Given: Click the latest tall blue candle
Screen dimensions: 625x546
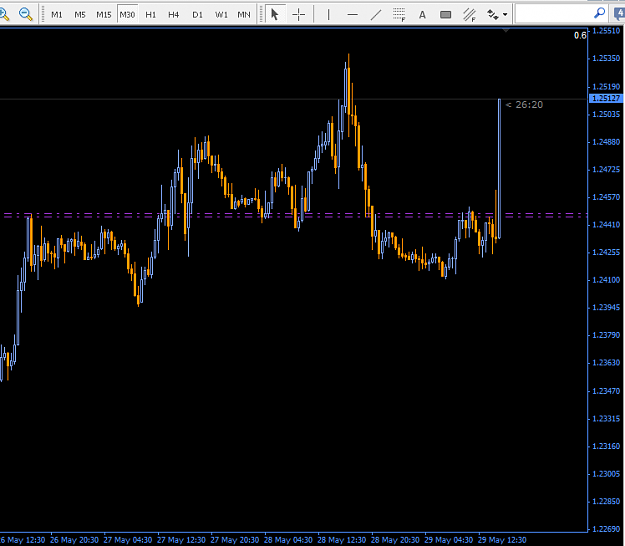Looking at the screenshot, I should [499, 168].
